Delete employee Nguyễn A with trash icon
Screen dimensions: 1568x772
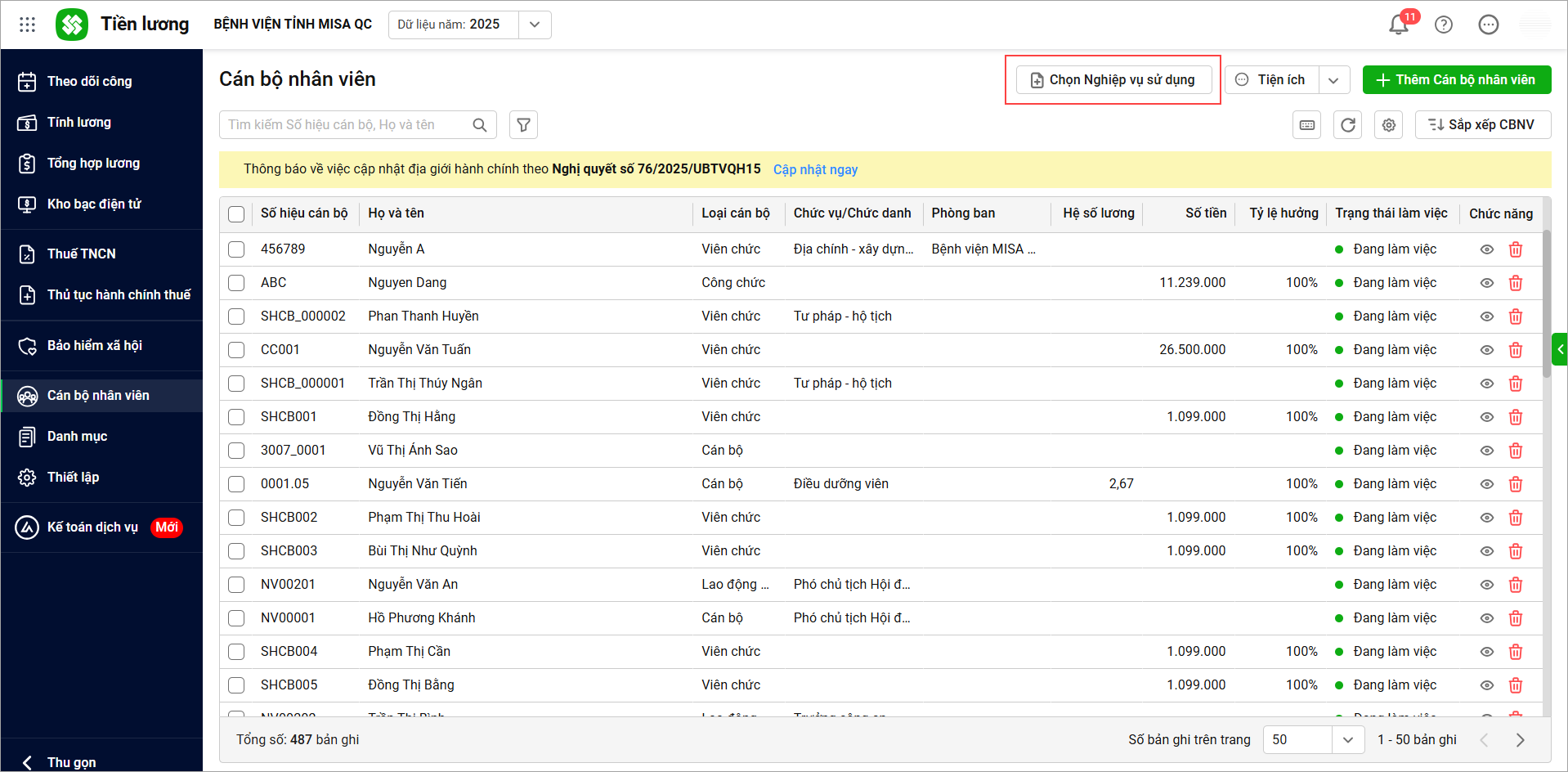(1515, 249)
